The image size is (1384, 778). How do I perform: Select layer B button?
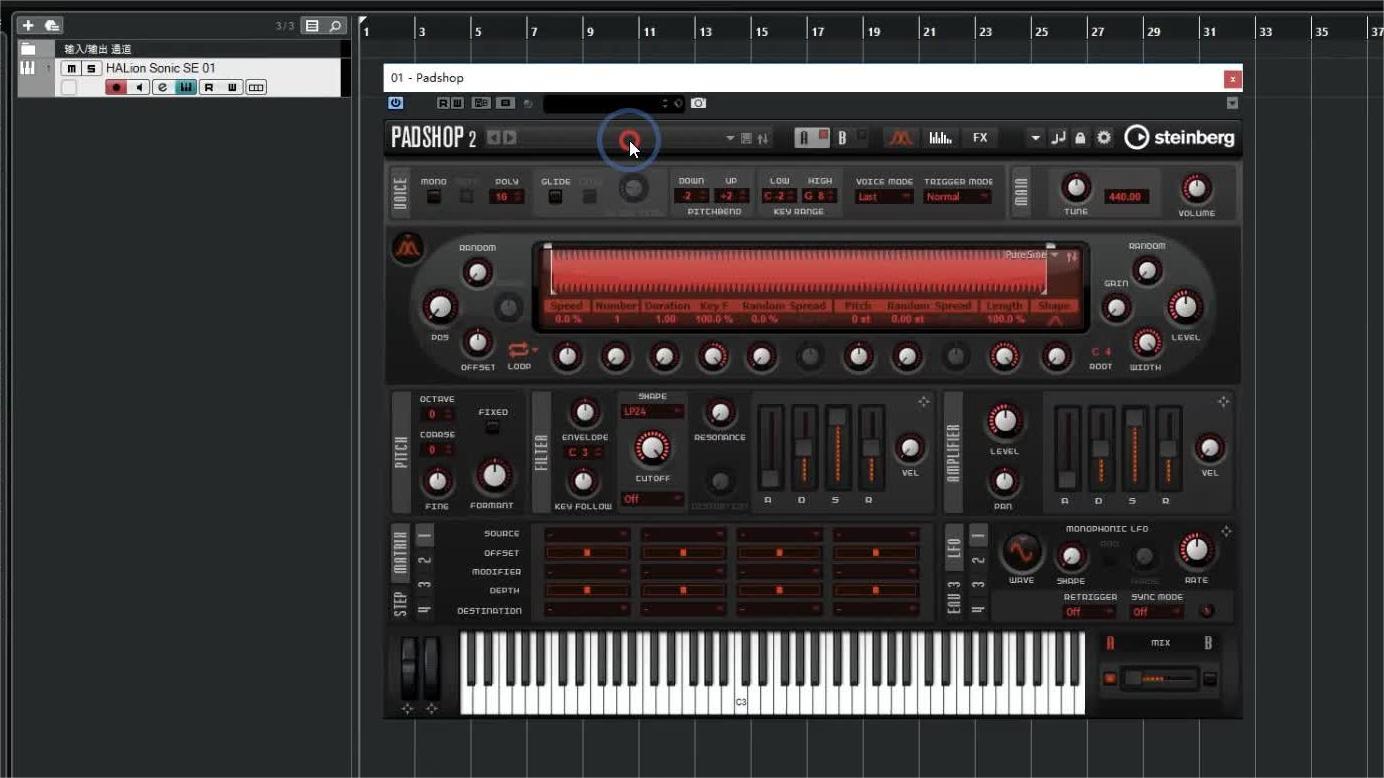[x=843, y=138]
